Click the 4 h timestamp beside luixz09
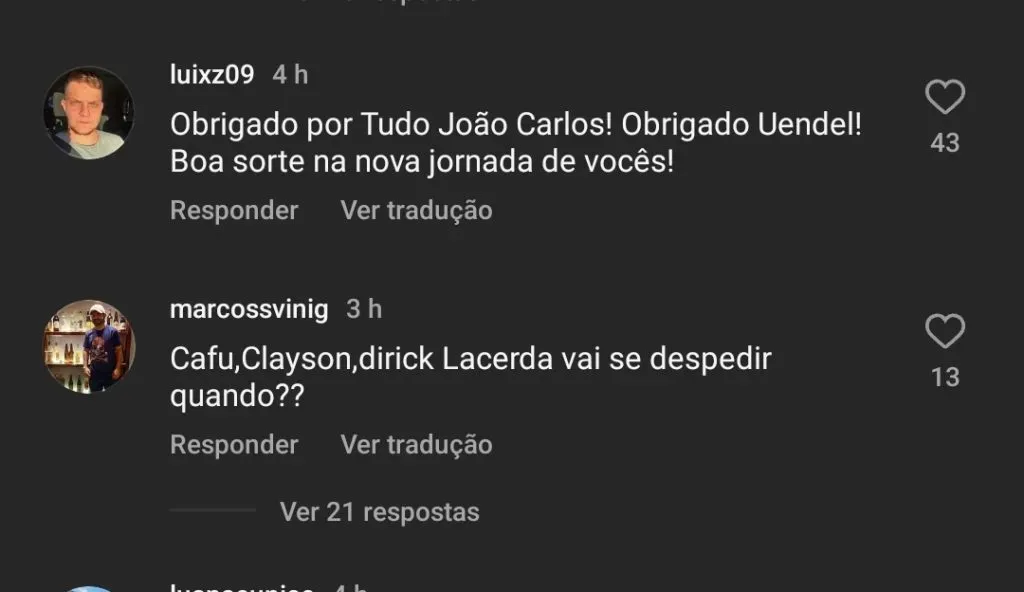 290,74
